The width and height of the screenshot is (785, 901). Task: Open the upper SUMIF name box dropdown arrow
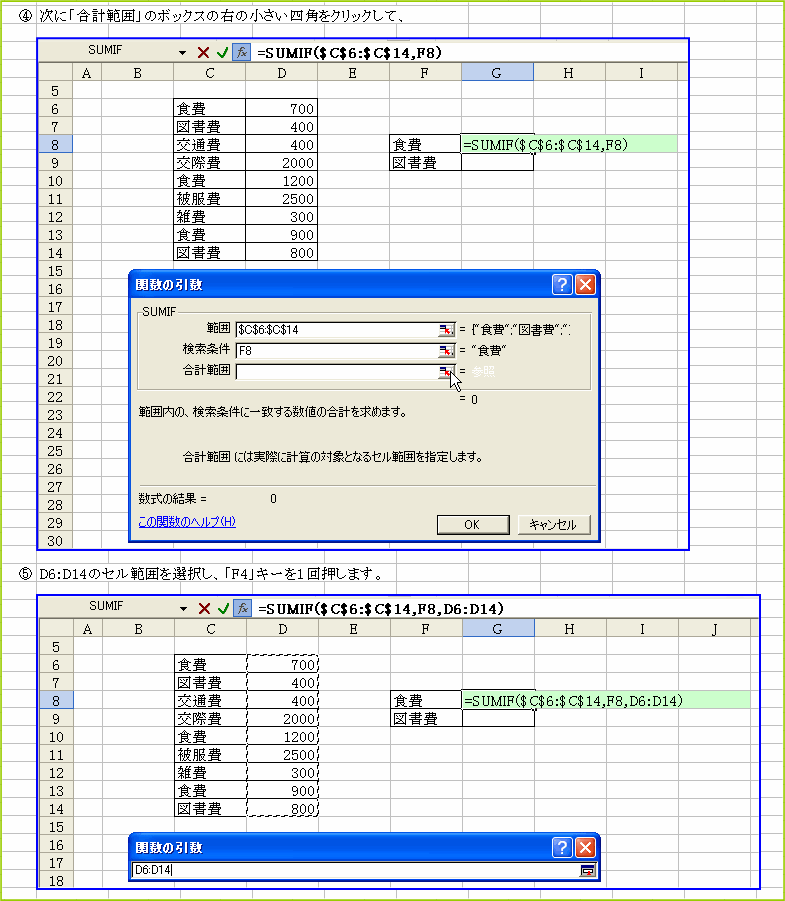click(x=182, y=53)
